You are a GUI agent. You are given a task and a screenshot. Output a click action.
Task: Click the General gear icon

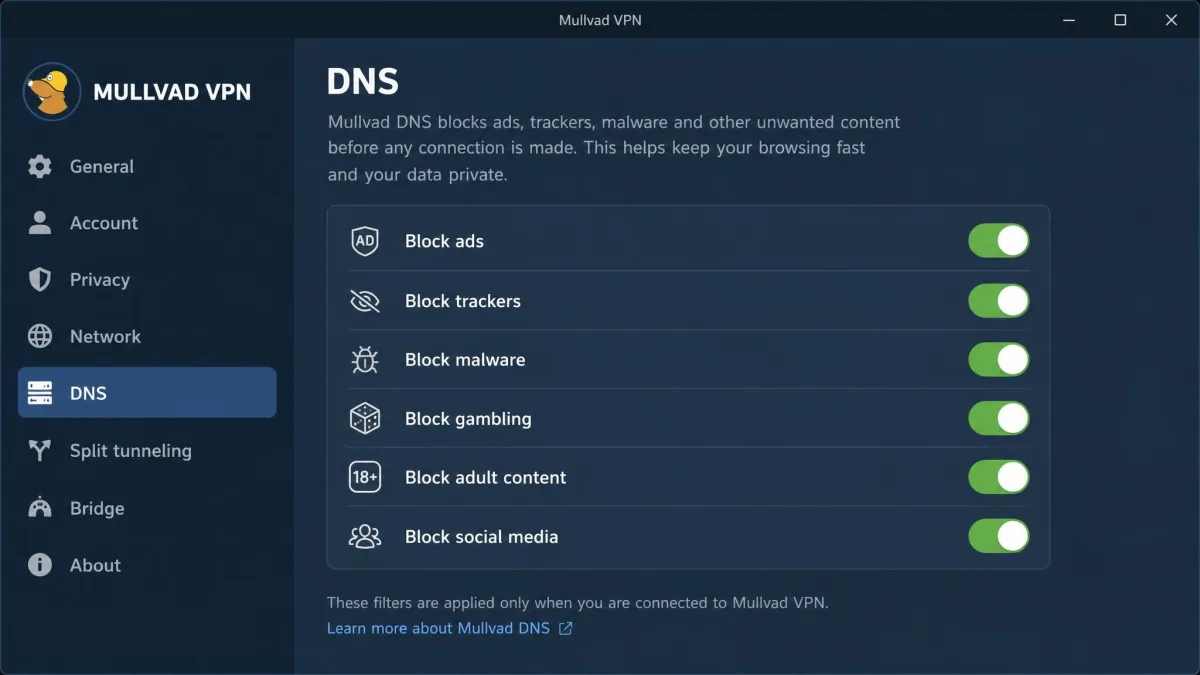[40, 167]
